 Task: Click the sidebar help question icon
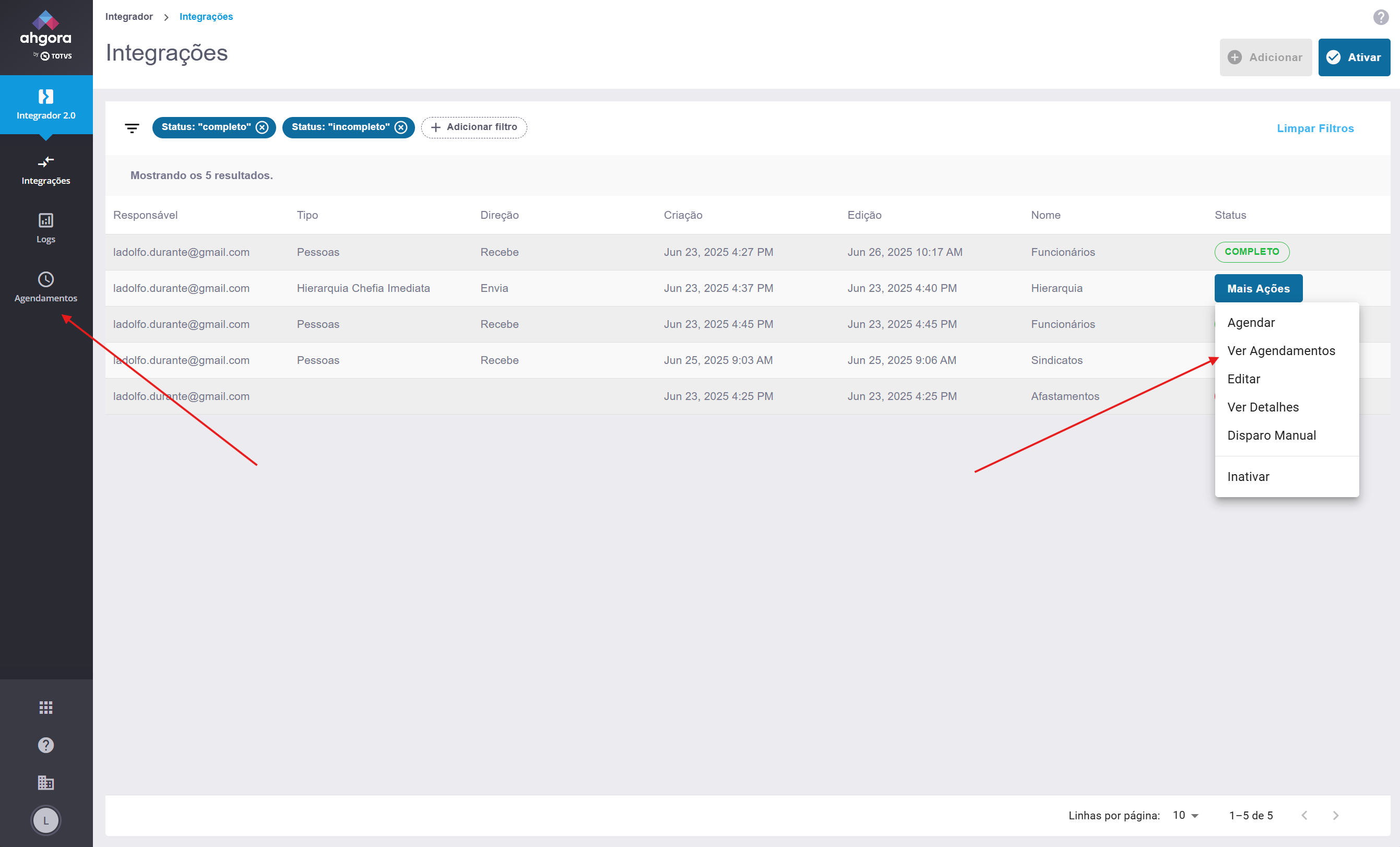click(46, 745)
